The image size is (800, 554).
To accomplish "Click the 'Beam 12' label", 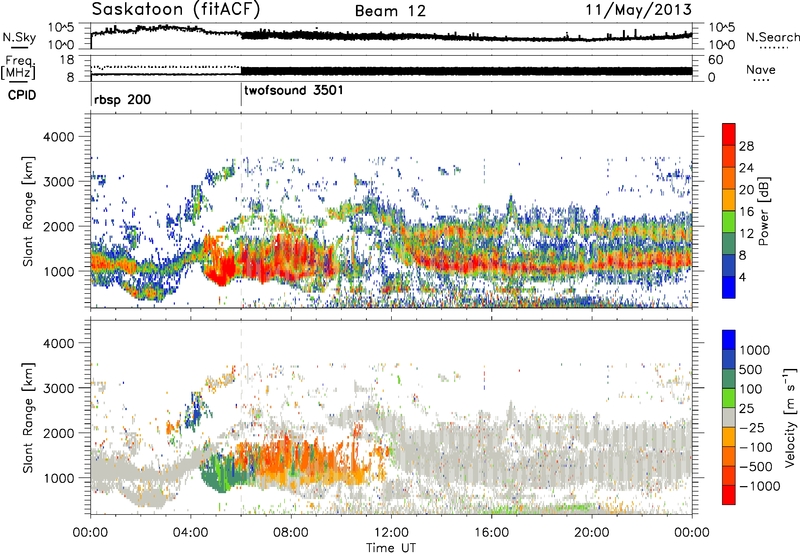I will coord(390,11).
